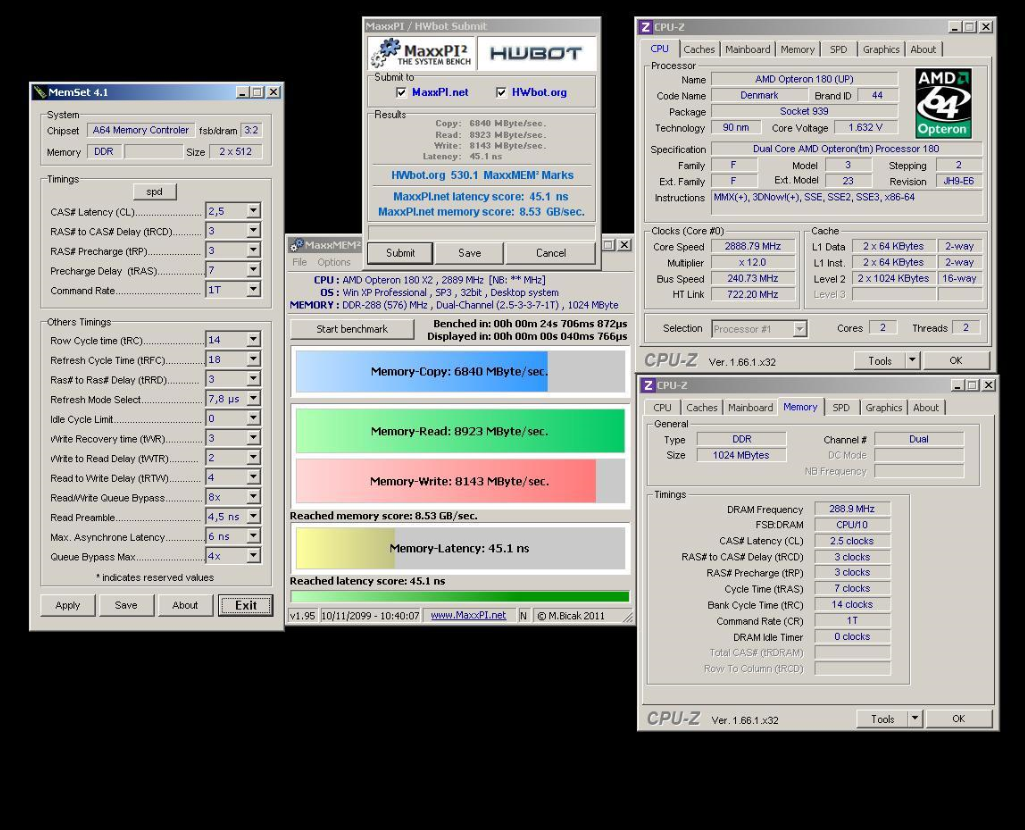Open RAS# Precharge (tRP) dropdown
This screenshot has width=1025, height=830.
coord(253,250)
